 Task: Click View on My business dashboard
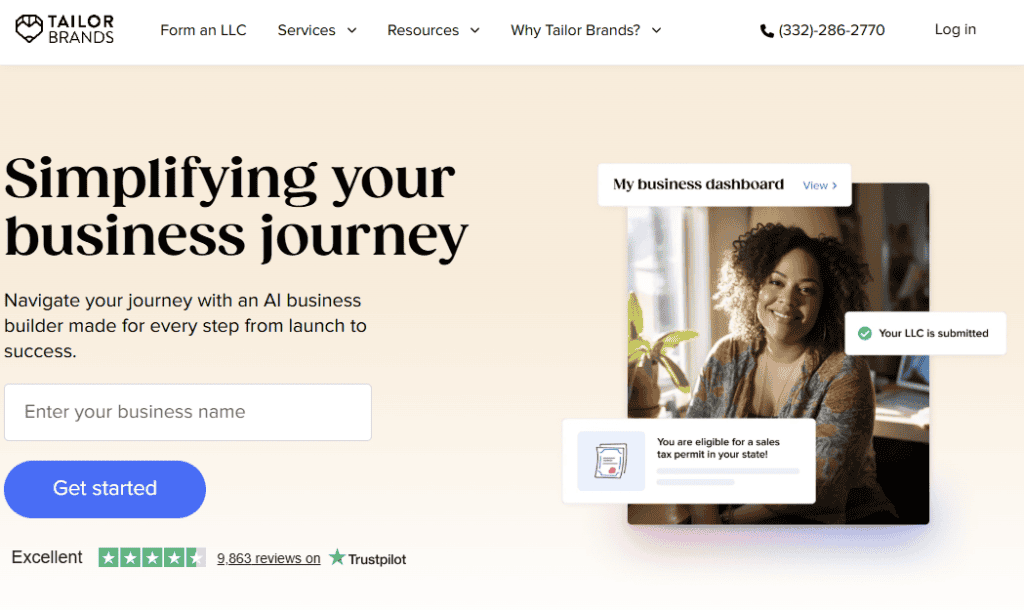click(815, 185)
